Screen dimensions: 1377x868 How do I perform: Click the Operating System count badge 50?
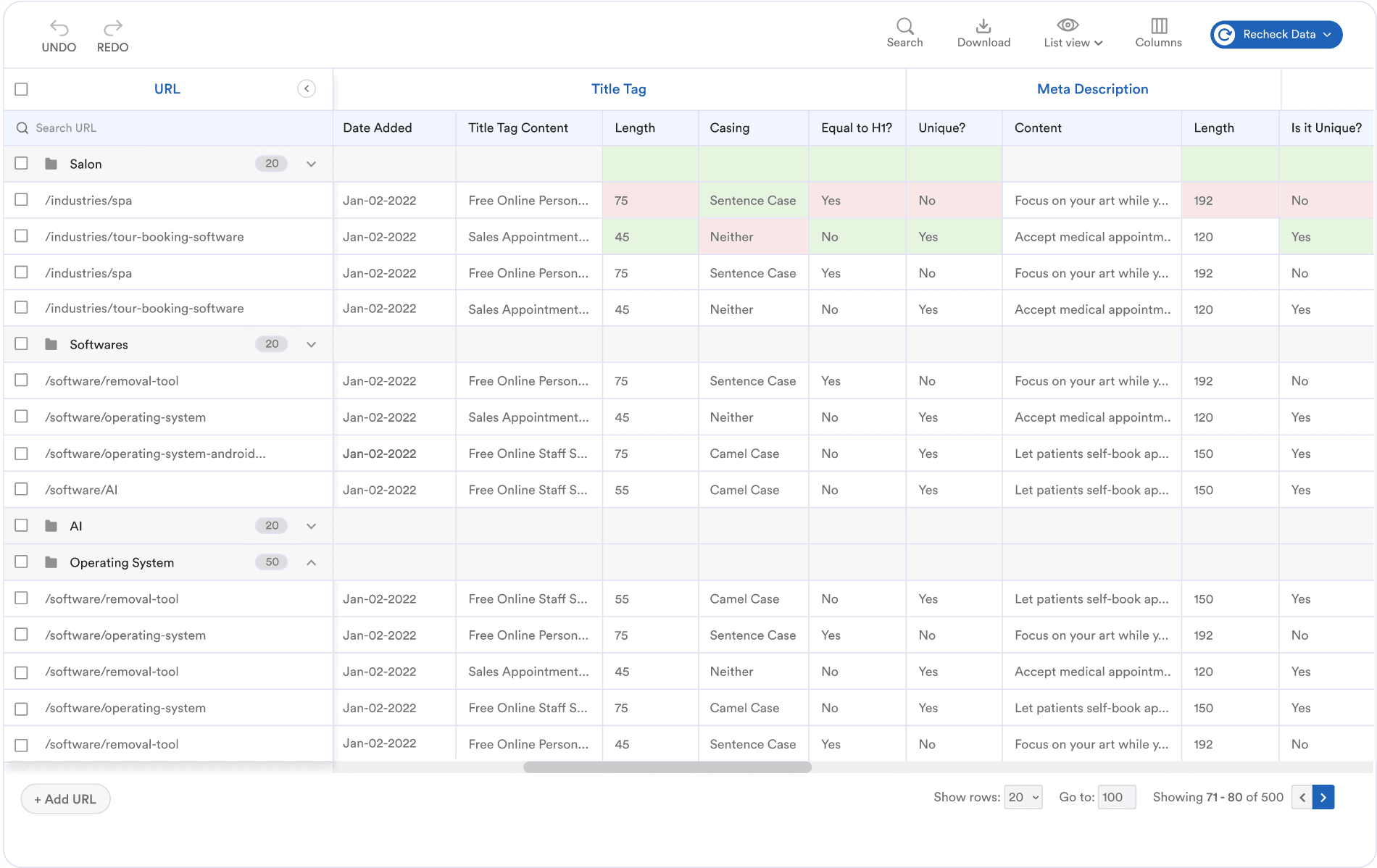point(272,562)
